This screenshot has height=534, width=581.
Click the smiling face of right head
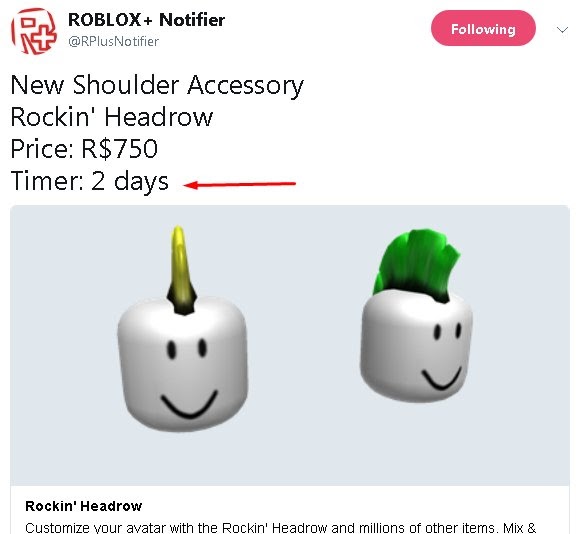(x=443, y=356)
